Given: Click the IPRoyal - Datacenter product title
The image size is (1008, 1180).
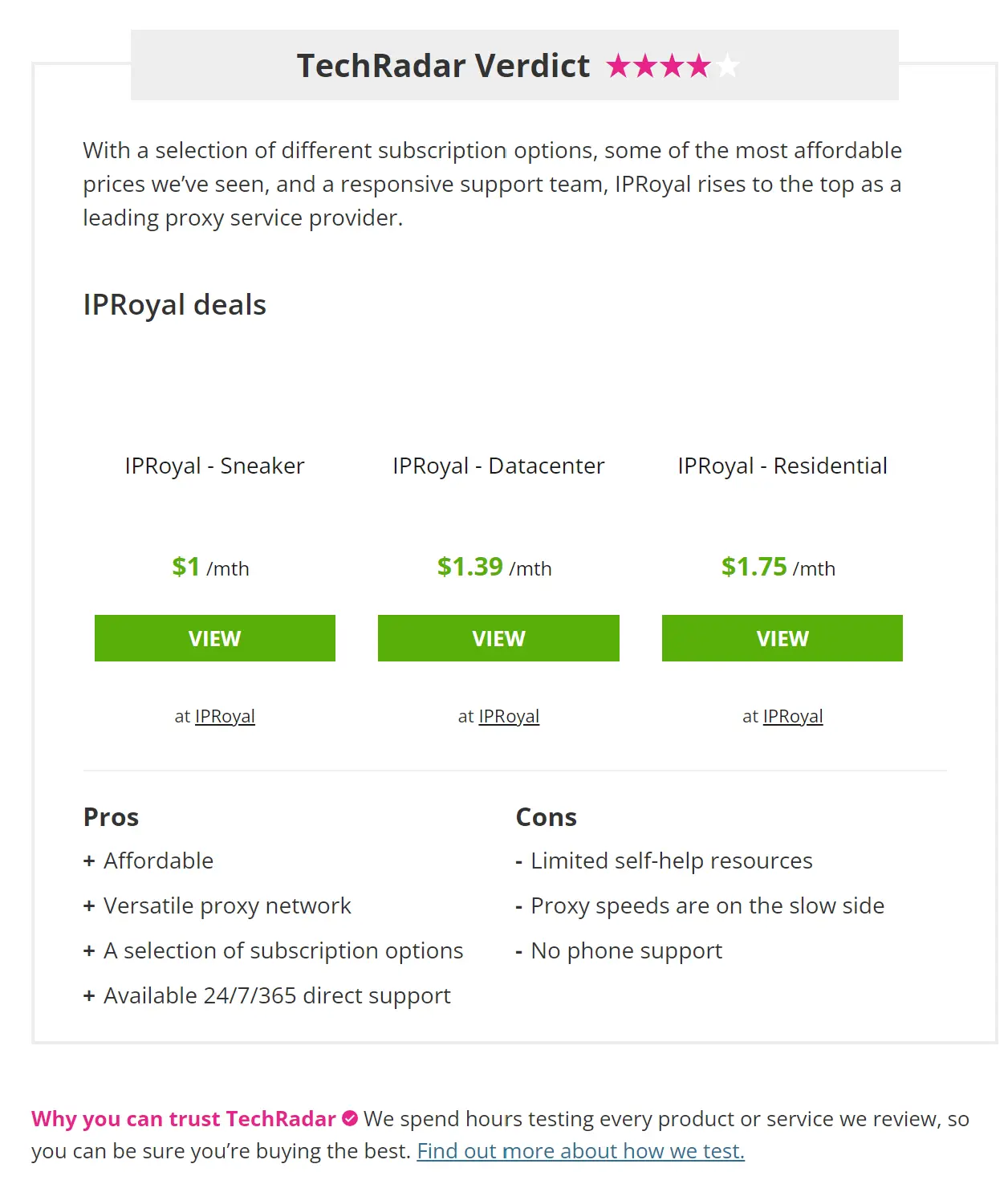Looking at the screenshot, I should (498, 466).
